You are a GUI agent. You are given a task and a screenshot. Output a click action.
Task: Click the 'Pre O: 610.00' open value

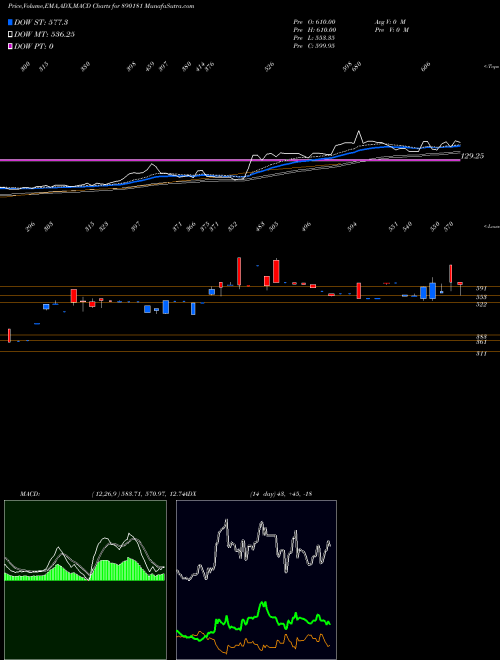(314, 22)
